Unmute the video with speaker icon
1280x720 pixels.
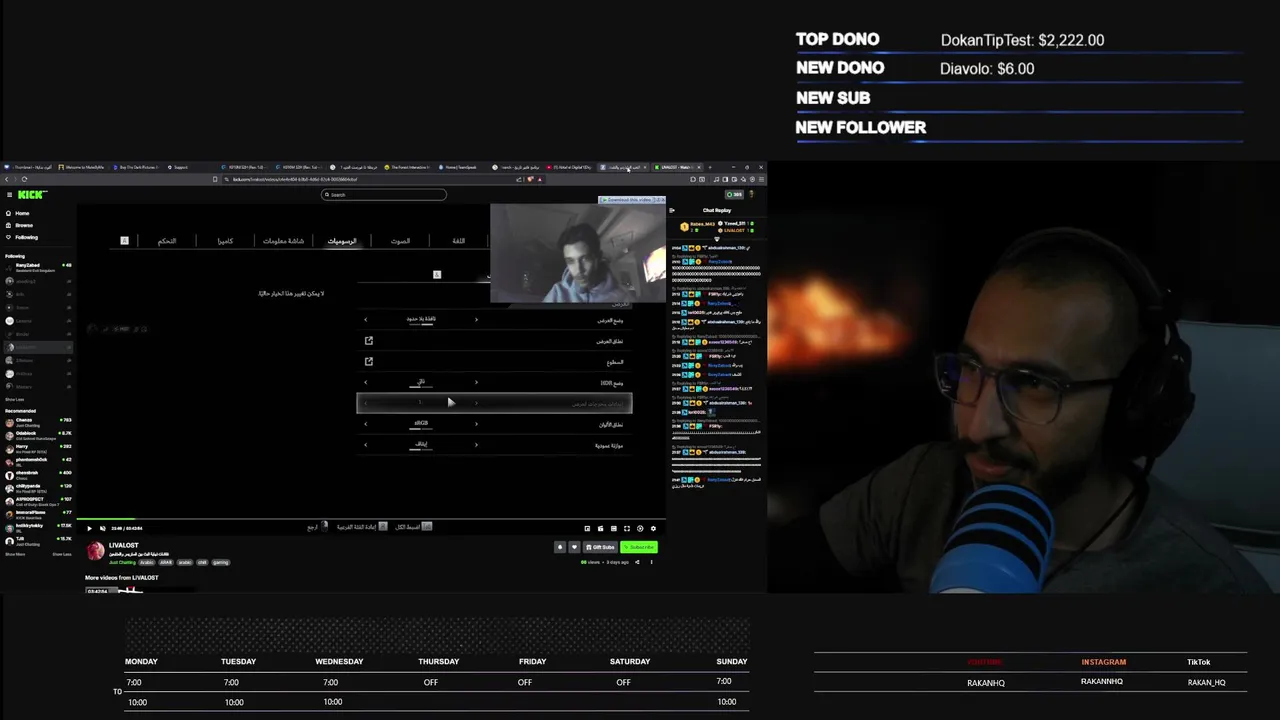coord(102,528)
